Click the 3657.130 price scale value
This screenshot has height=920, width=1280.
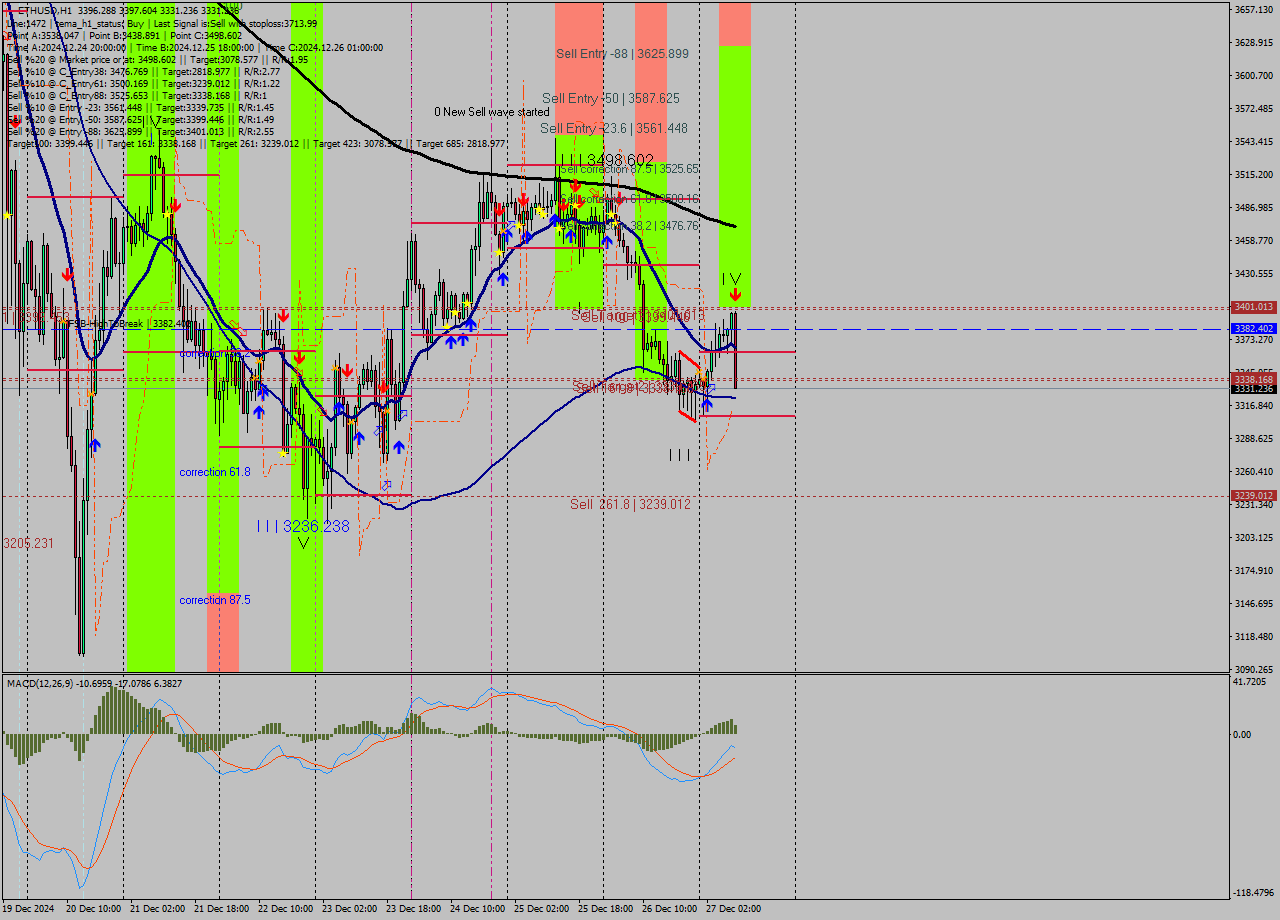tap(1254, 9)
